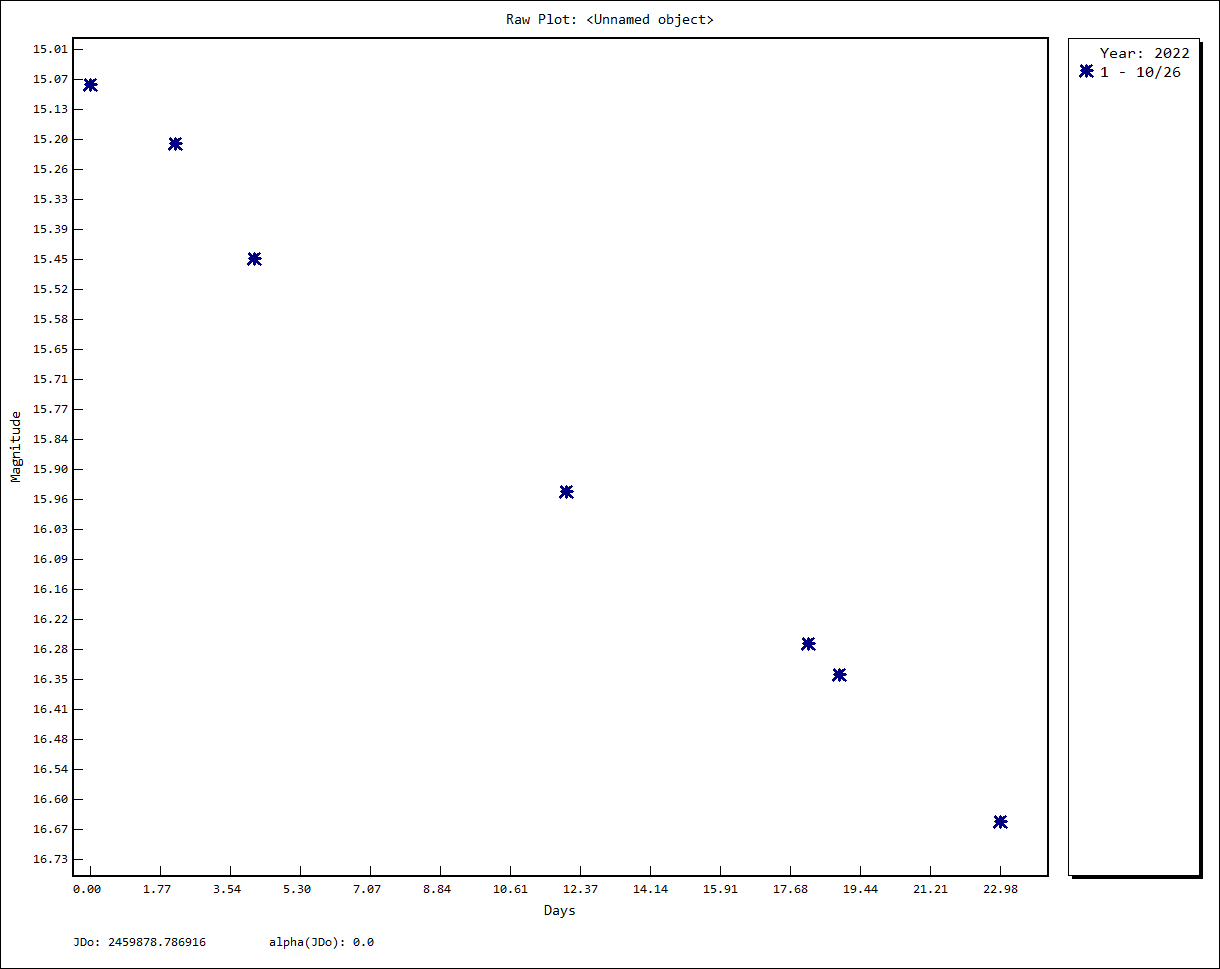Click the legend star marker for session 1

coord(1086,71)
